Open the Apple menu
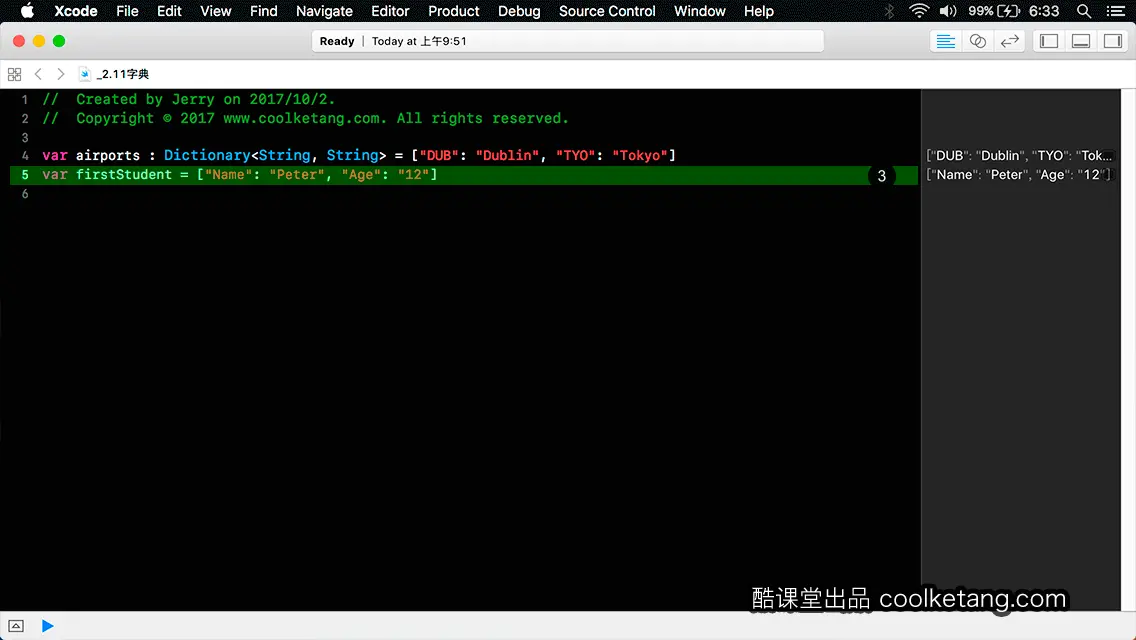1136x640 pixels. [27, 11]
